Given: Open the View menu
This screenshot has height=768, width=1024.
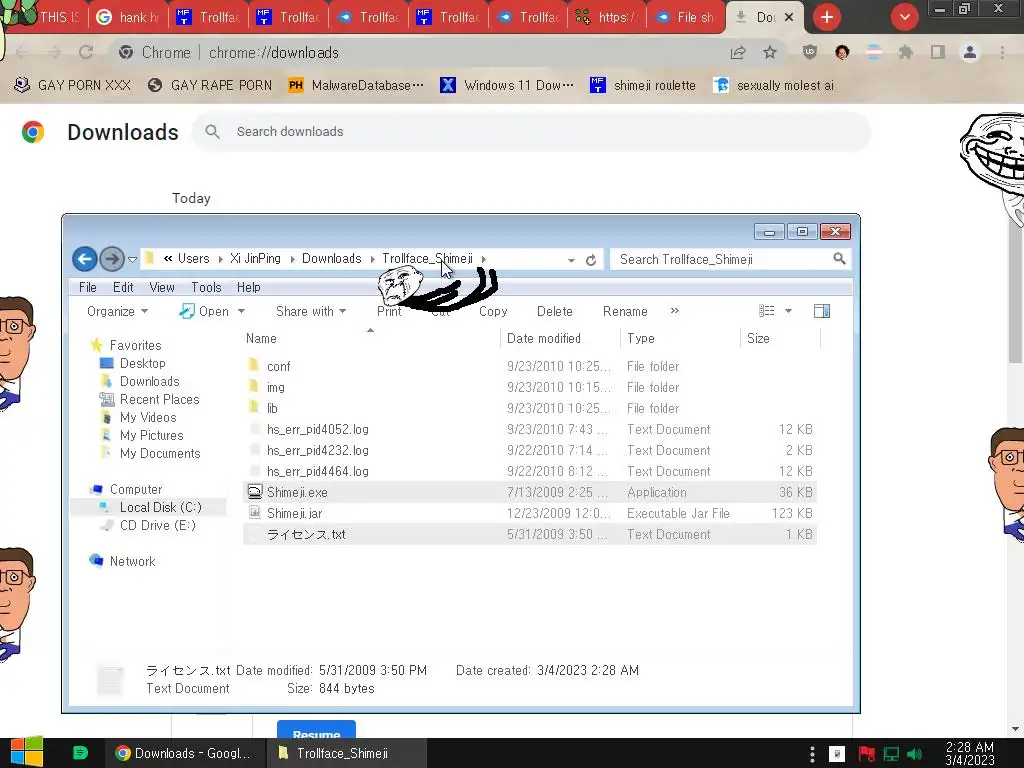Looking at the screenshot, I should (162, 287).
